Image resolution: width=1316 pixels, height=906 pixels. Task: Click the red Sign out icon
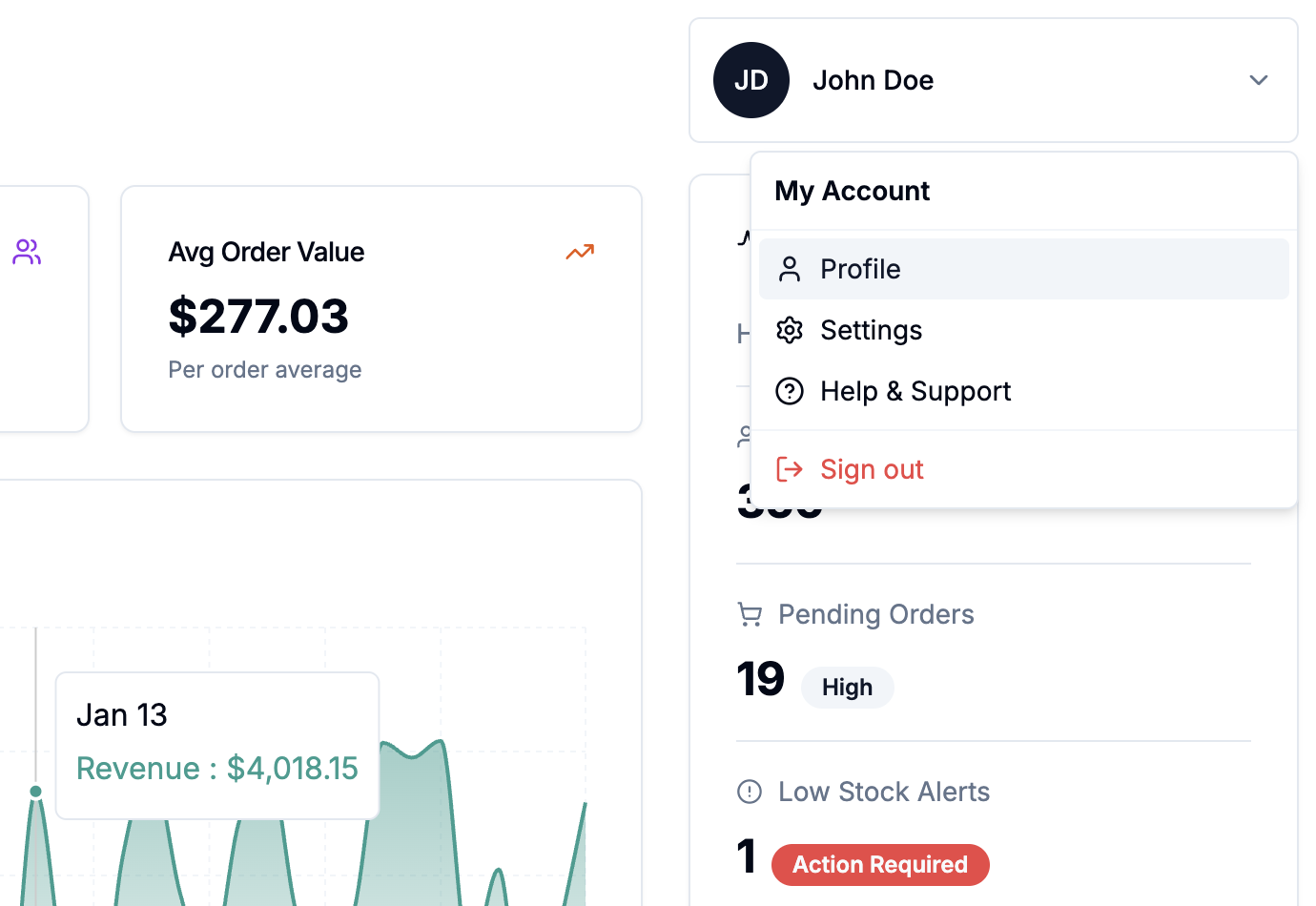pos(790,469)
